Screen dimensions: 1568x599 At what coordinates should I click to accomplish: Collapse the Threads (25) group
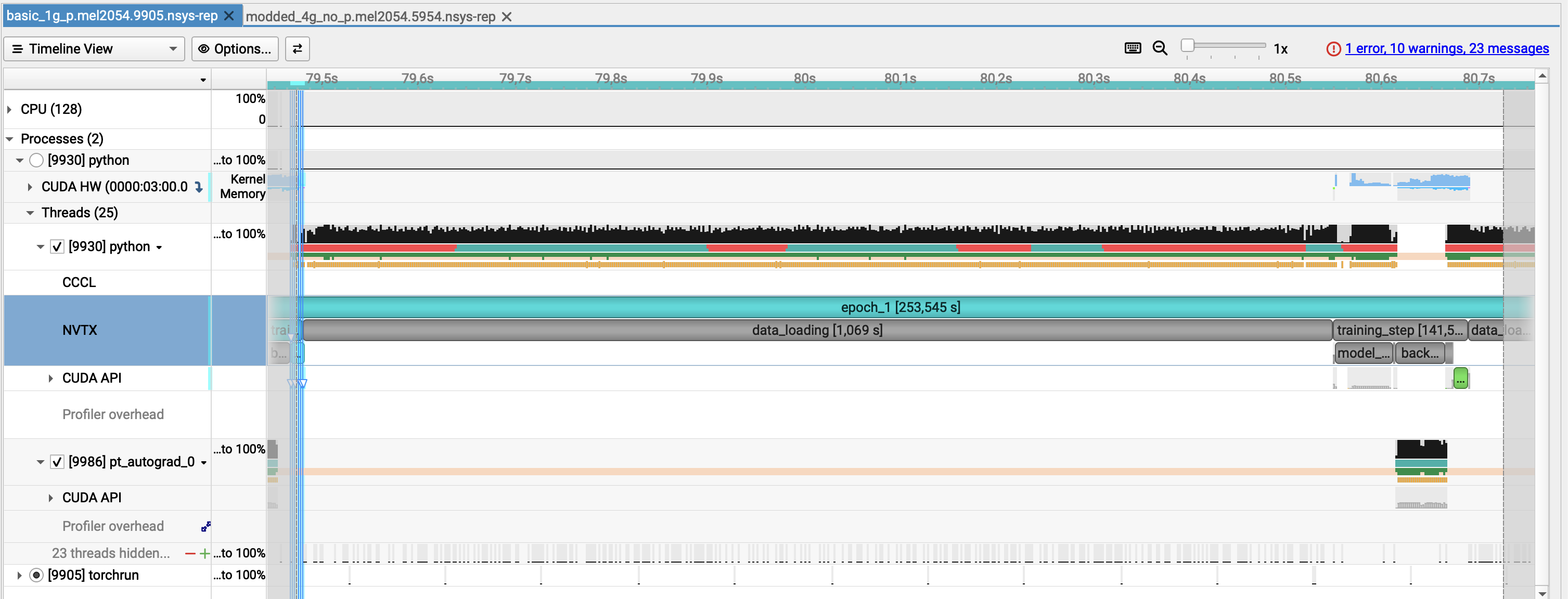coord(30,213)
